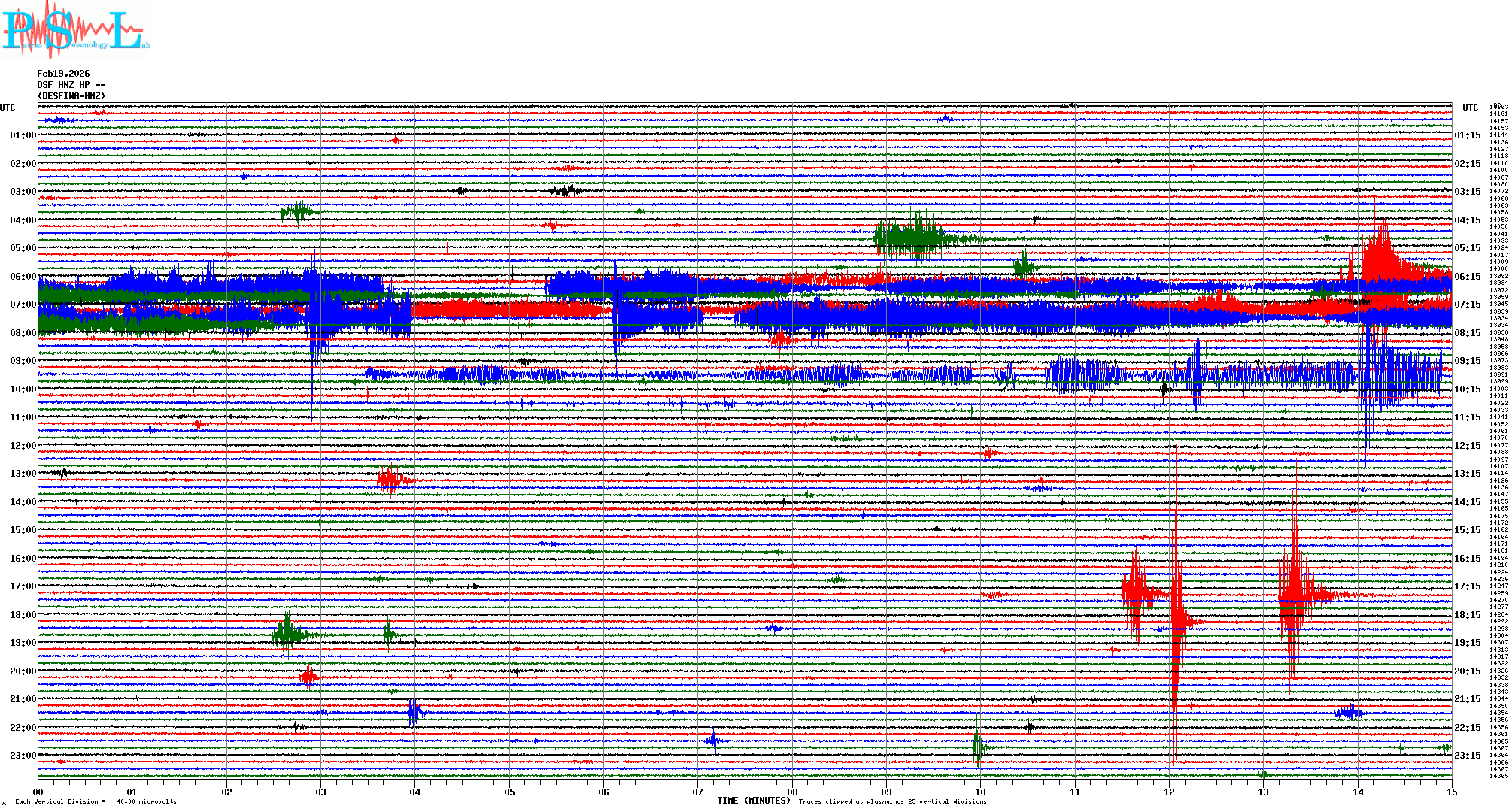This screenshot has height=812, width=1512.
Task: Click the 09:15 label on right axis
Action: [x=1467, y=361]
